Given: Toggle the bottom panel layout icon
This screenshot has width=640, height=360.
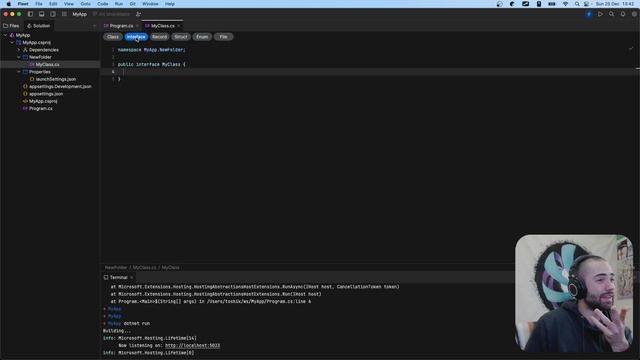Looking at the screenshot, I should click(42, 14).
